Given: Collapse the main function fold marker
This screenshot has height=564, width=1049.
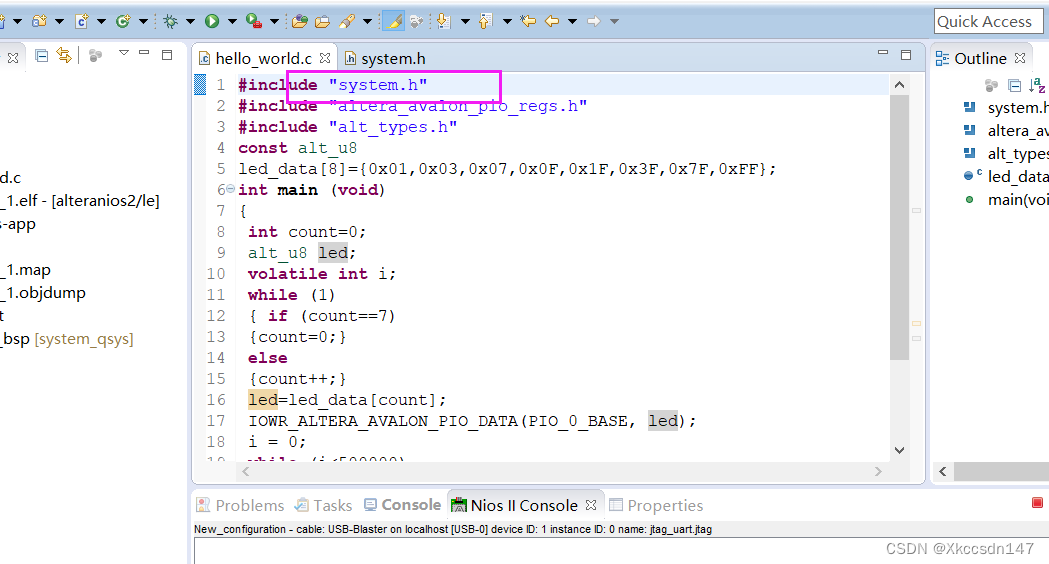Looking at the screenshot, I should (230, 189).
